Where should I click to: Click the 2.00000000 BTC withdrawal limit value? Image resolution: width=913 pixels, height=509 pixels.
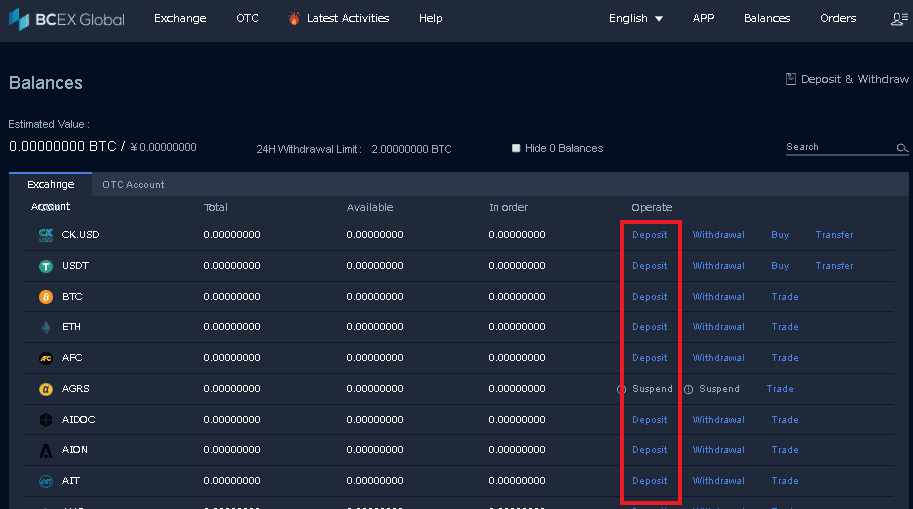tap(411, 149)
